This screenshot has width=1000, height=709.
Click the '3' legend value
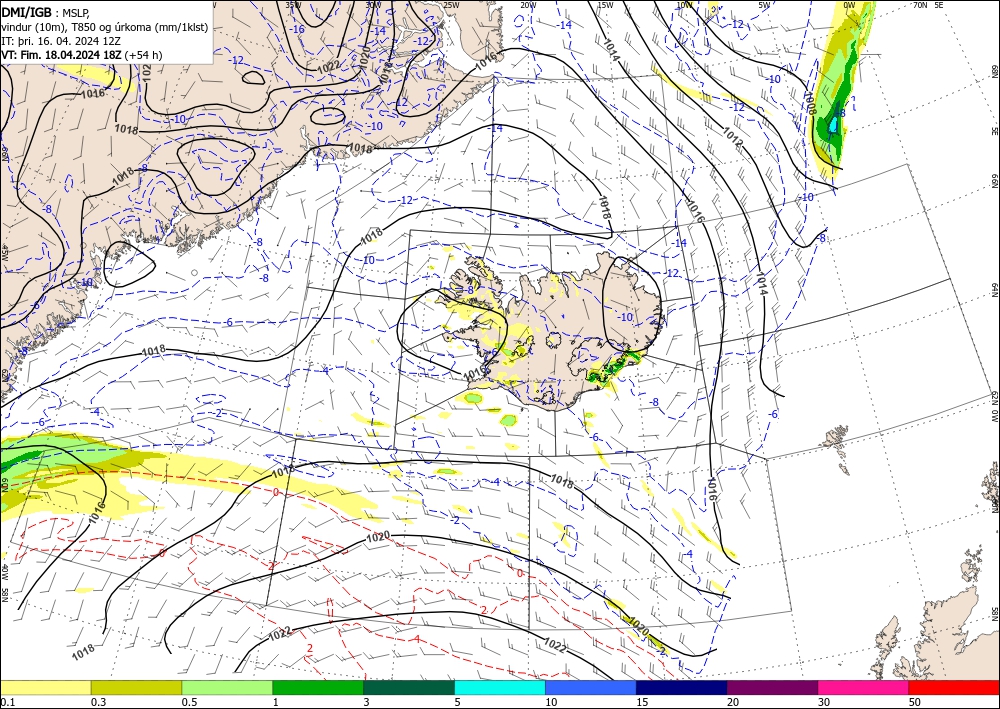pos(367,702)
